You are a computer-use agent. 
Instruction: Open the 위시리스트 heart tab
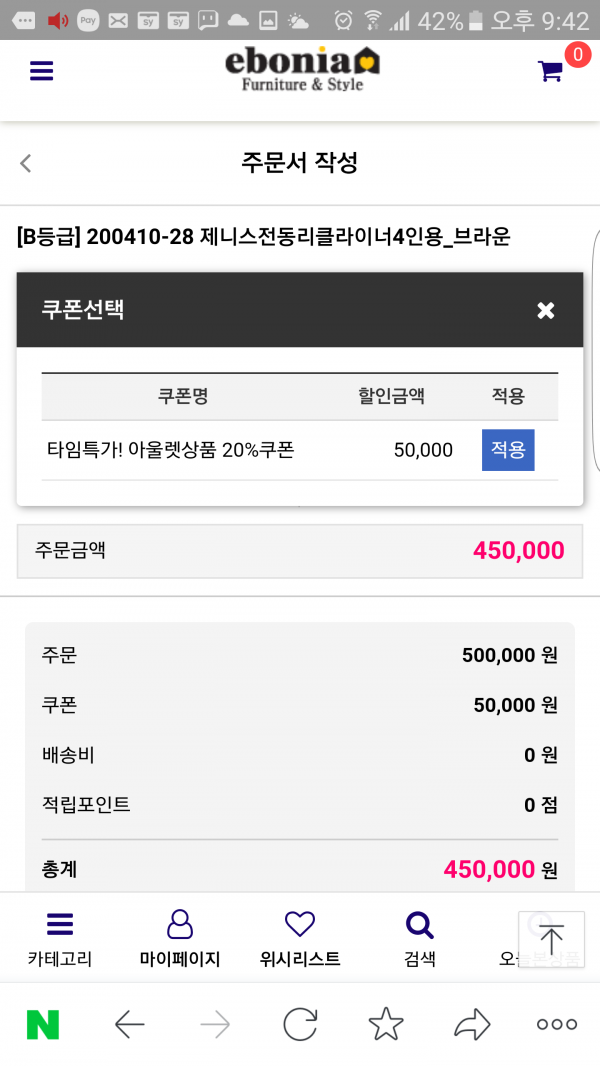[x=300, y=938]
